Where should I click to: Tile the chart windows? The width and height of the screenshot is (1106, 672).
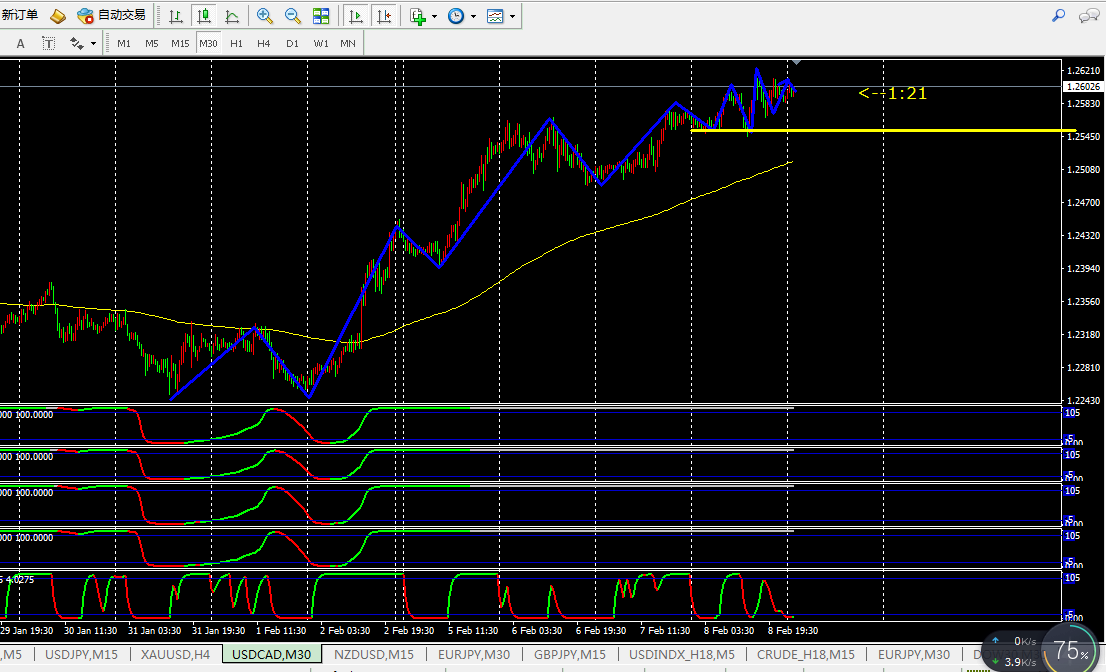pyautogui.click(x=321, y=16)
